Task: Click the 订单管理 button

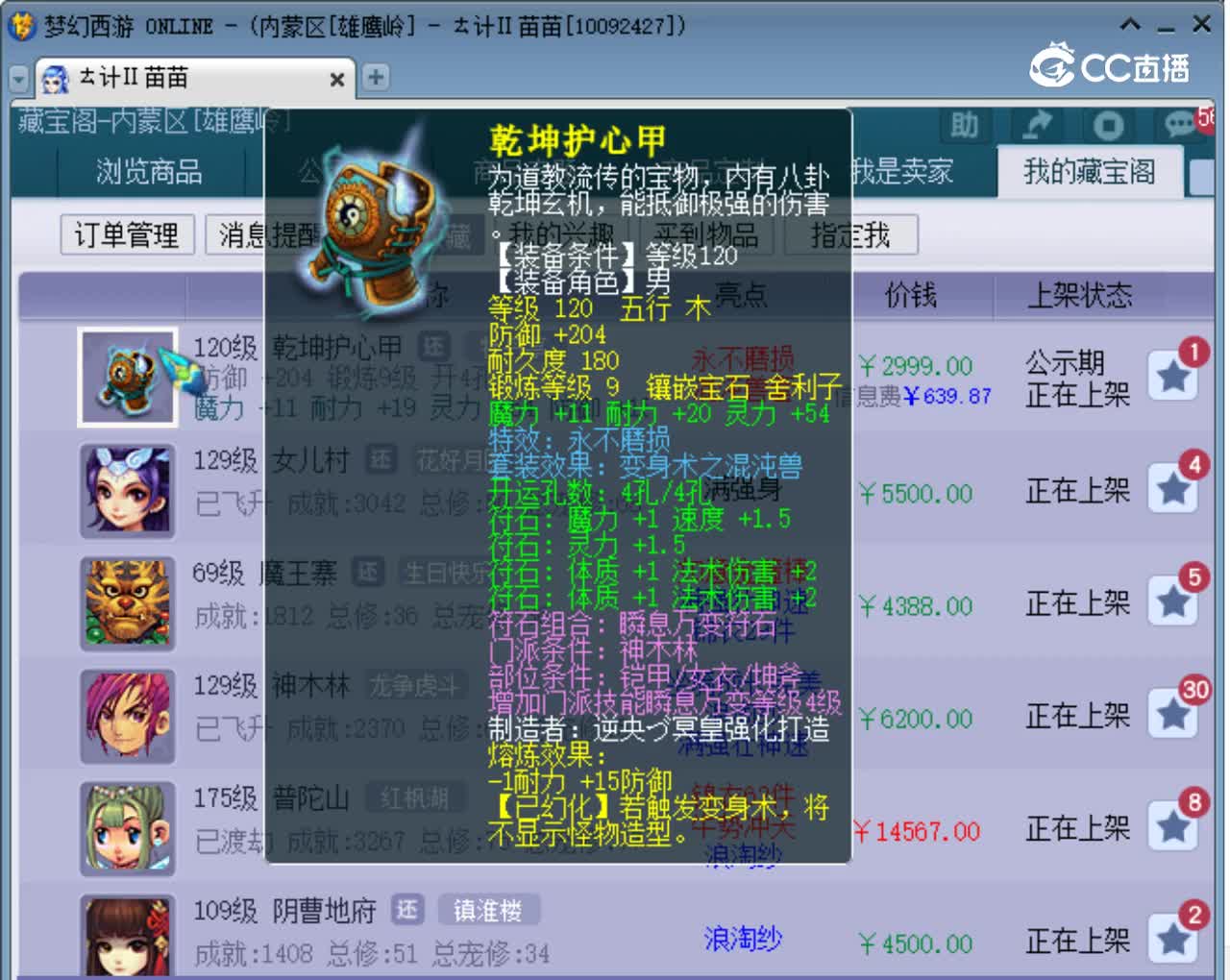Action: [126, 234]
